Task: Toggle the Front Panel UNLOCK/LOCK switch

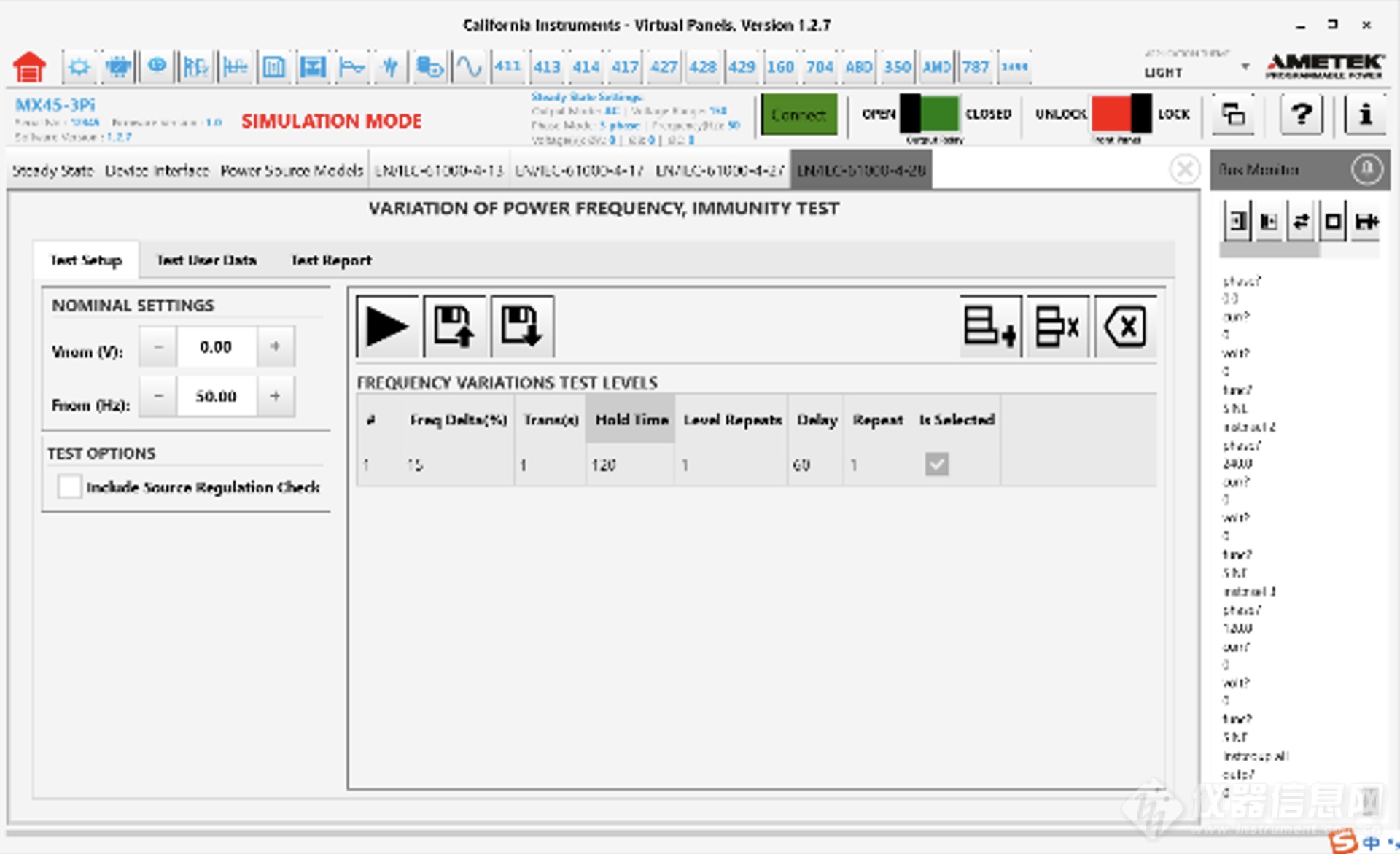Action: 1121,114
